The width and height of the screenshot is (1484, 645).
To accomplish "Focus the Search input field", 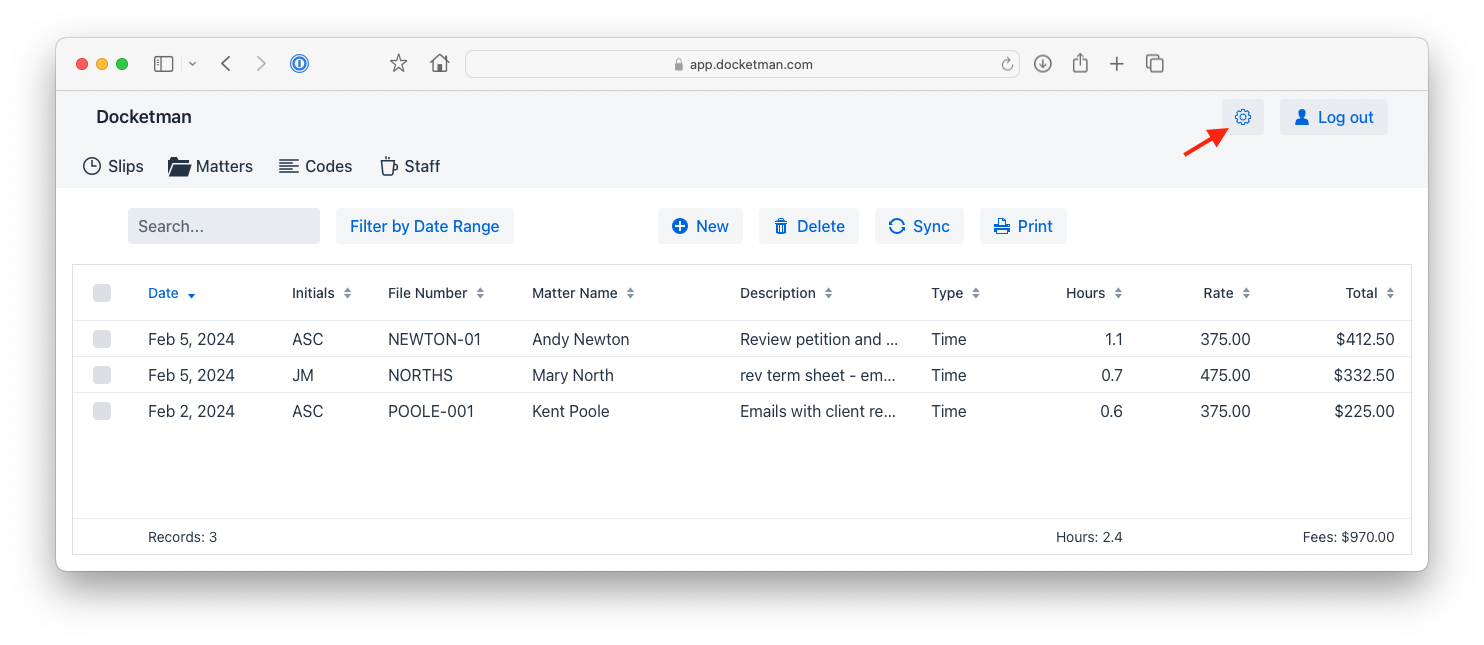I will (x=224, y=226).
